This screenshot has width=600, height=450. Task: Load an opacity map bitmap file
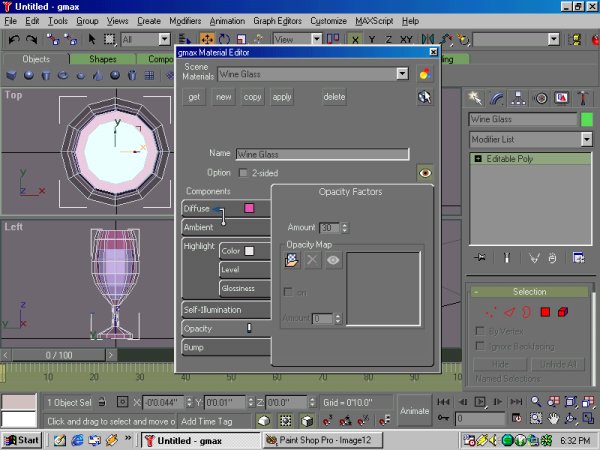(292, 260)
